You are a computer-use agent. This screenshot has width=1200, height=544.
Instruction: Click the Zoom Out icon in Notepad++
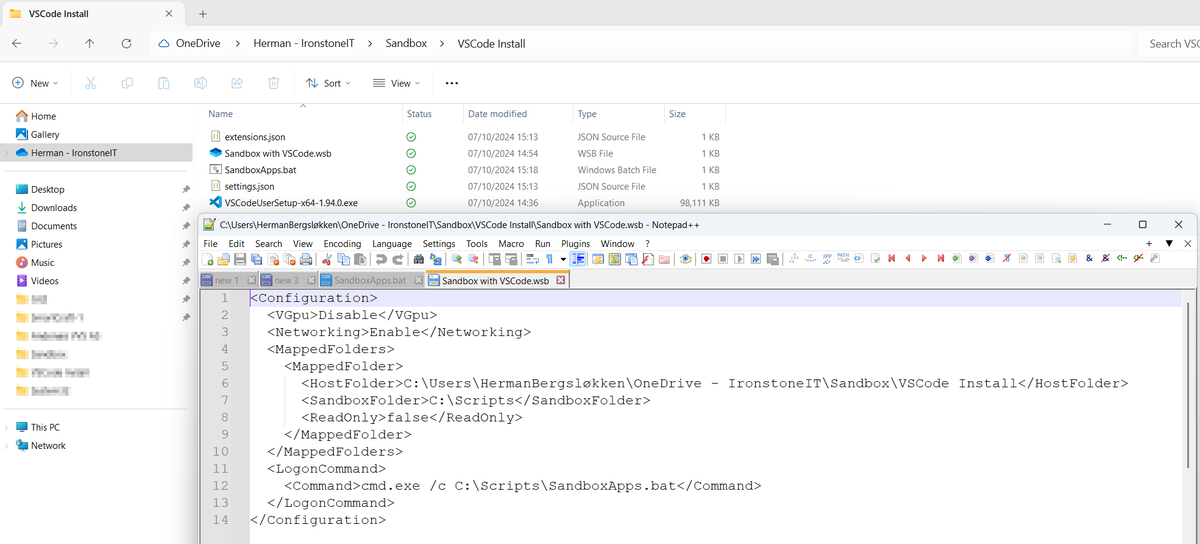click(x=473, y=259)
